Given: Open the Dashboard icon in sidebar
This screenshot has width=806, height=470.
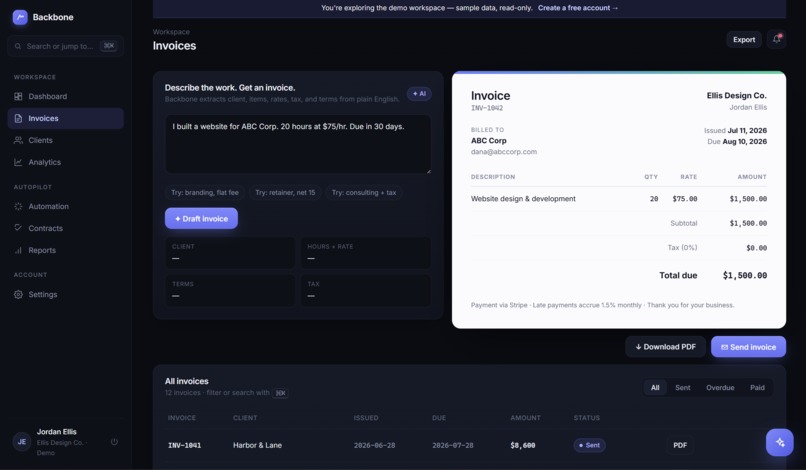Looking at the screenshot, I should coord(18,96).
